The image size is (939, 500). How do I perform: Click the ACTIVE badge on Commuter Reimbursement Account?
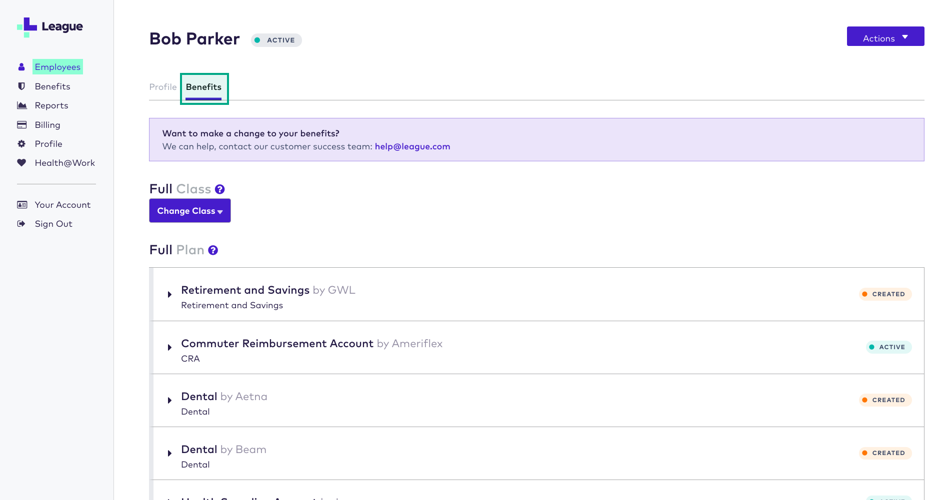click(889, 347)
